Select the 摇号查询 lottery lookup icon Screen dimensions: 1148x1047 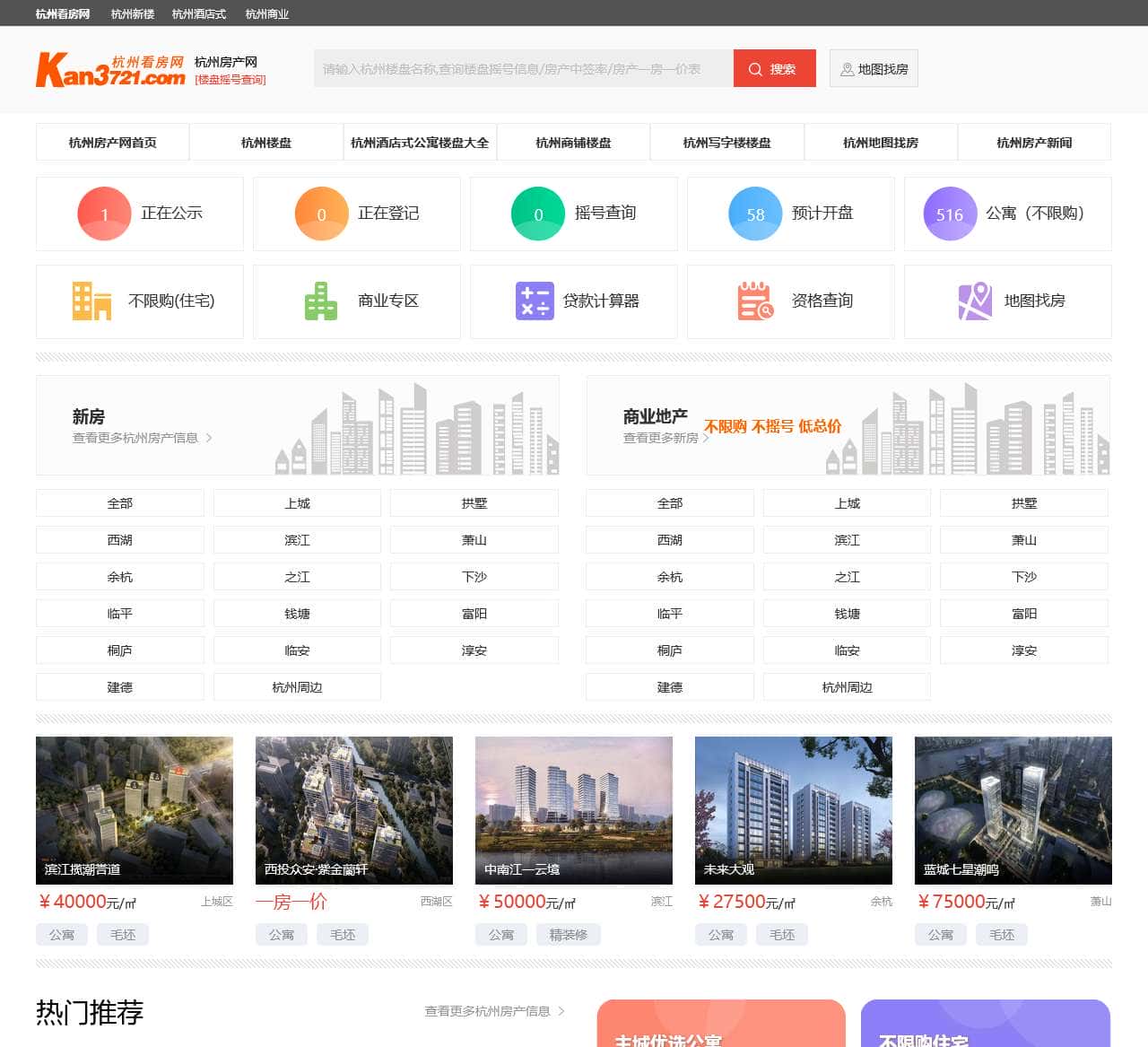[537, 214]
